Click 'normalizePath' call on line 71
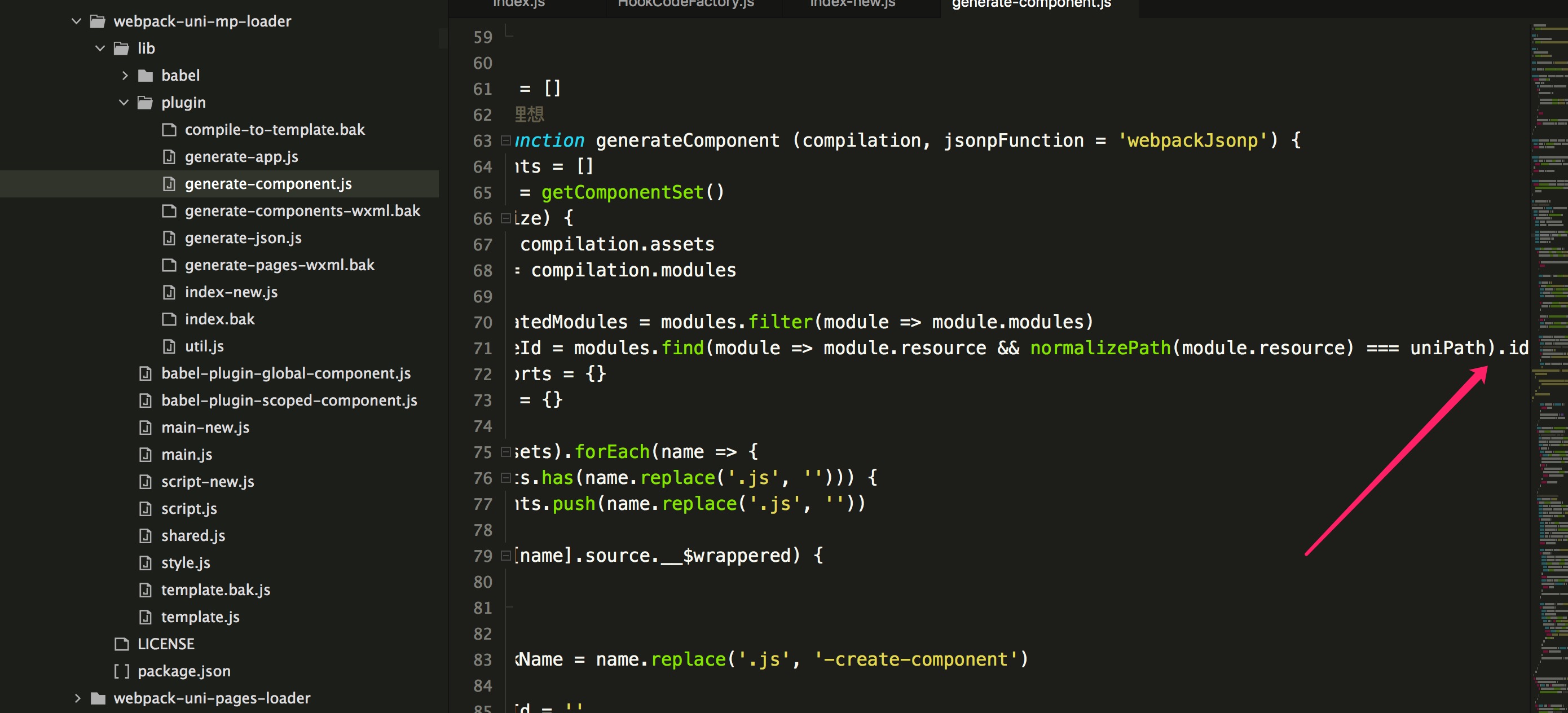The image size is (1568, 713). click(1100, 348)
